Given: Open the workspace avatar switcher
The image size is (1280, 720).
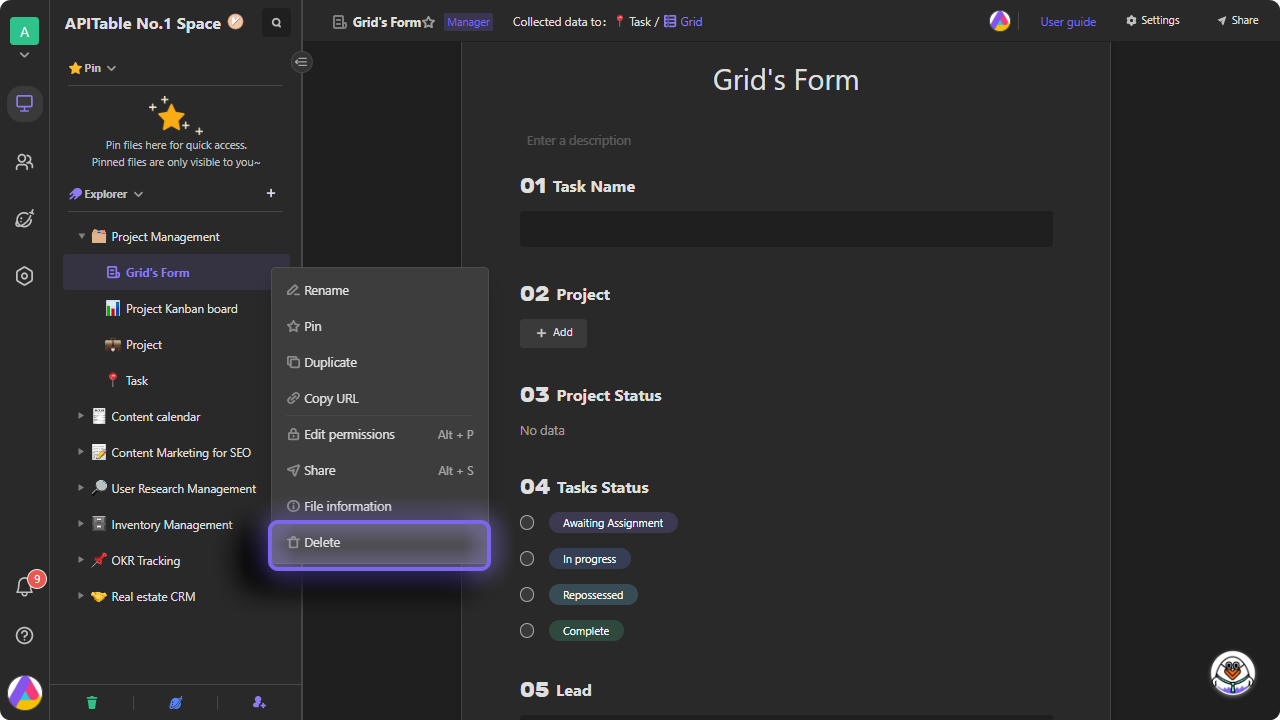Looking at the screenshot, I should [24, 32].
